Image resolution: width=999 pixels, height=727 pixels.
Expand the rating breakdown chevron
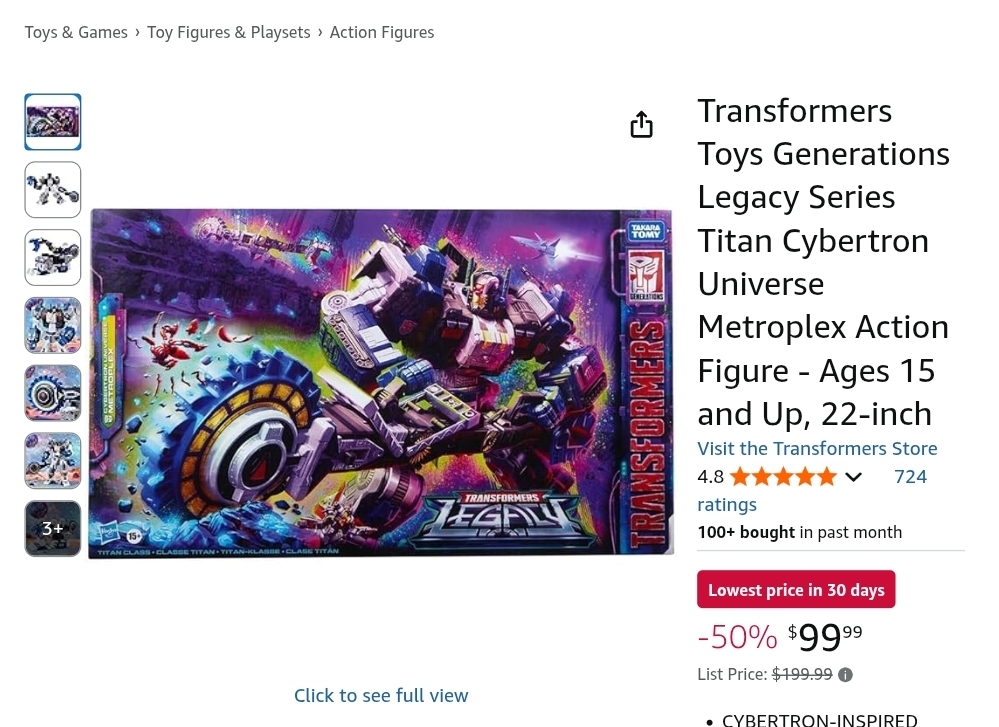point(853,477)
